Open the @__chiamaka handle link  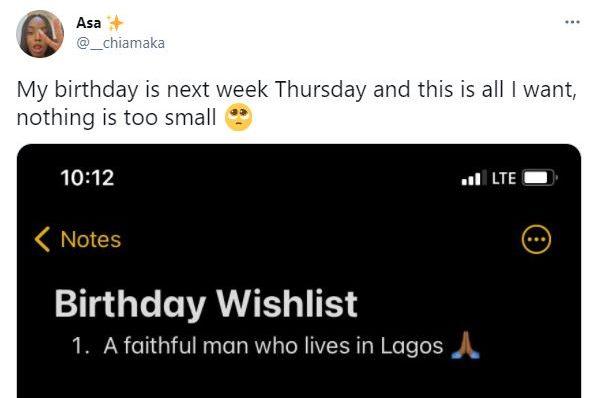click(x=121, y=43)
